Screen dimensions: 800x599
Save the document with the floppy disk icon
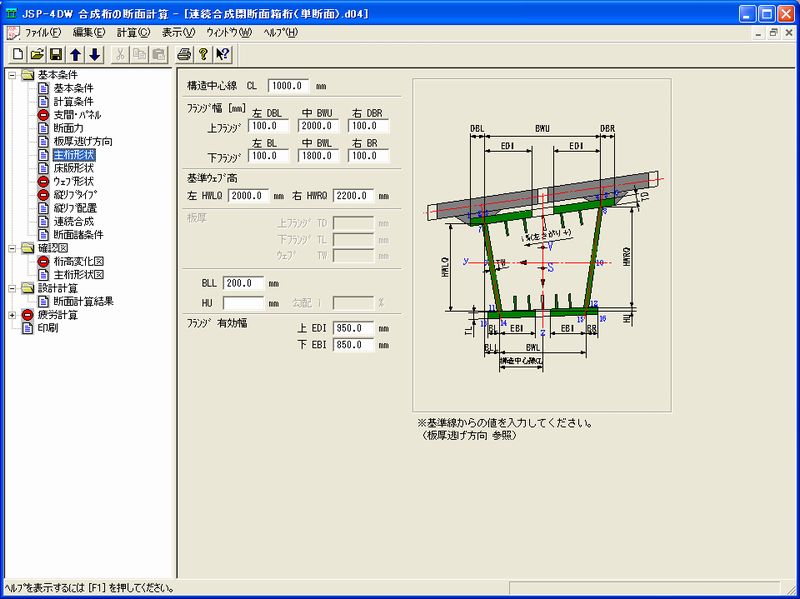pos(57,56)
